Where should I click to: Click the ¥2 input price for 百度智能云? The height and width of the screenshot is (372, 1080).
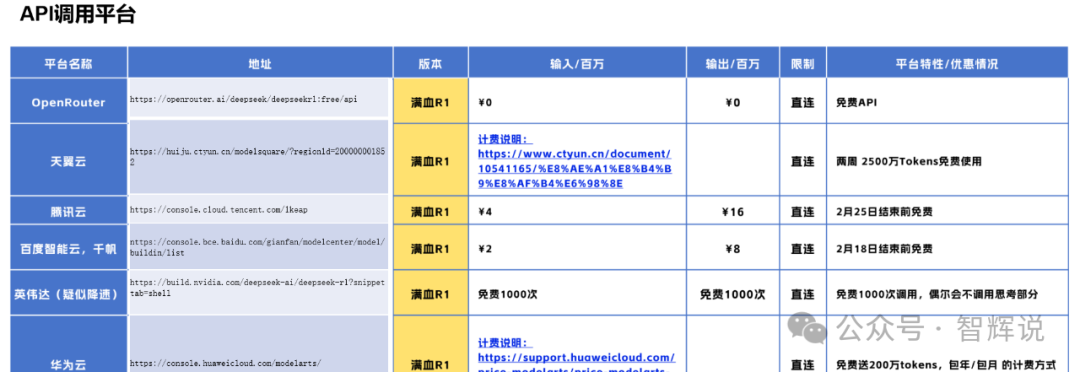click(485, 248)
